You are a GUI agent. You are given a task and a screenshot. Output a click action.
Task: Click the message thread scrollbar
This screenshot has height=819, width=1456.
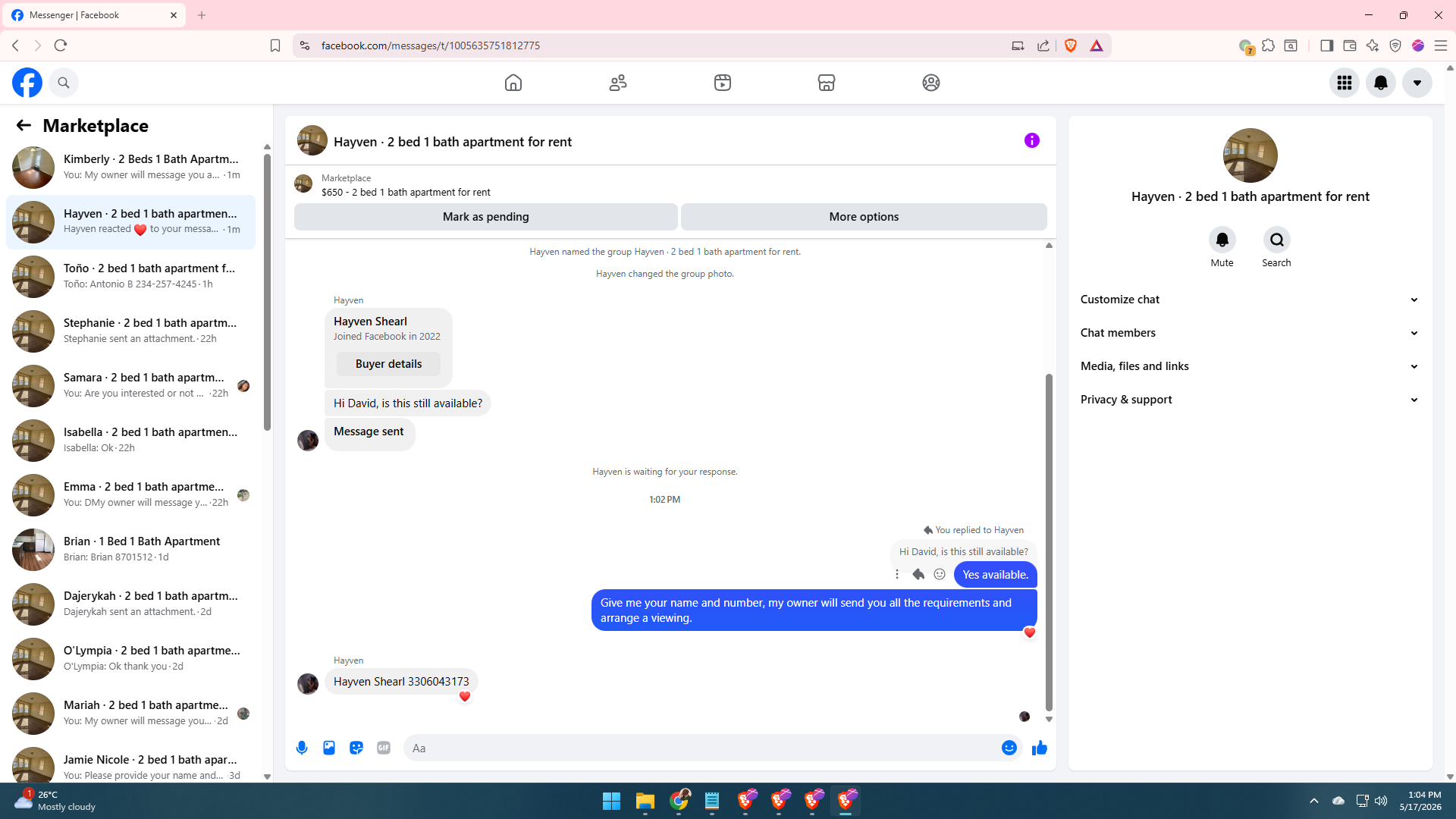click(x=1049, y=542)
